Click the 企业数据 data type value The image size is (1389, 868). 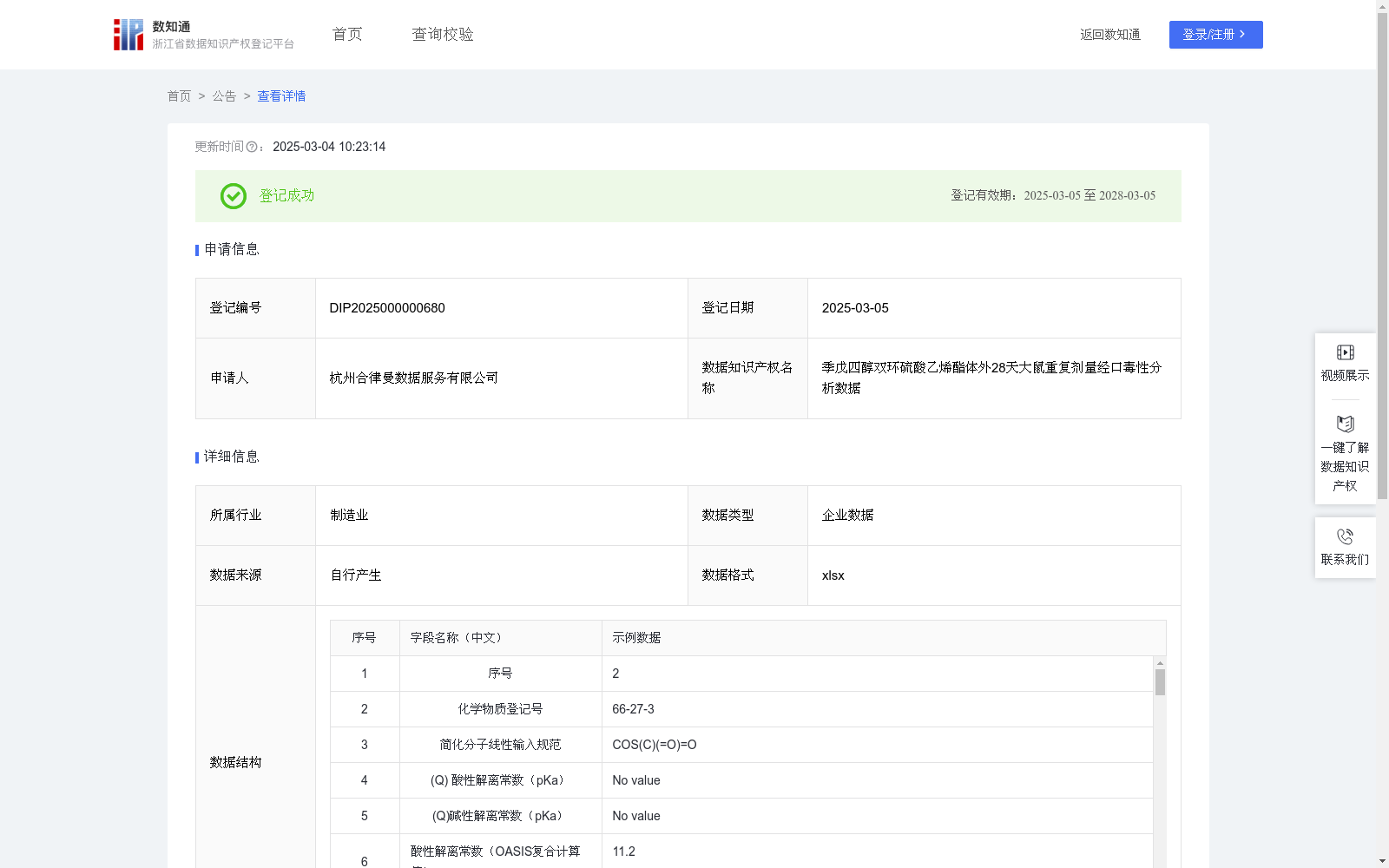pos(848,516)
